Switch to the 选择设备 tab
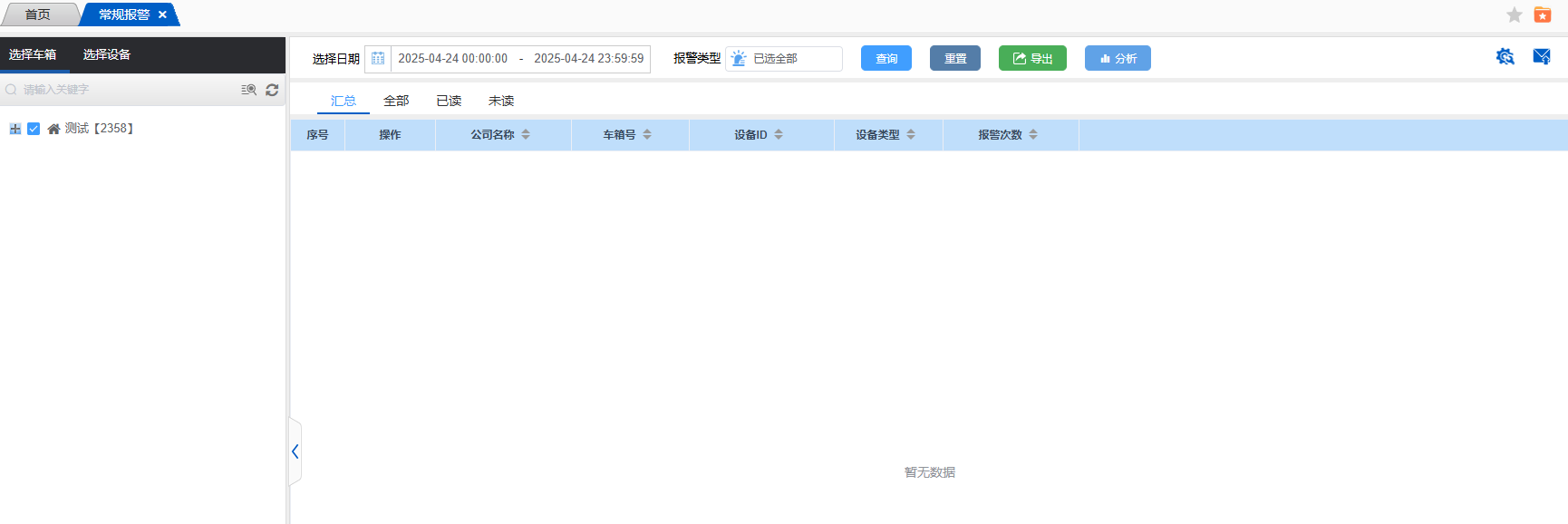Screen dimensions: 1568x524 point(107,54)
